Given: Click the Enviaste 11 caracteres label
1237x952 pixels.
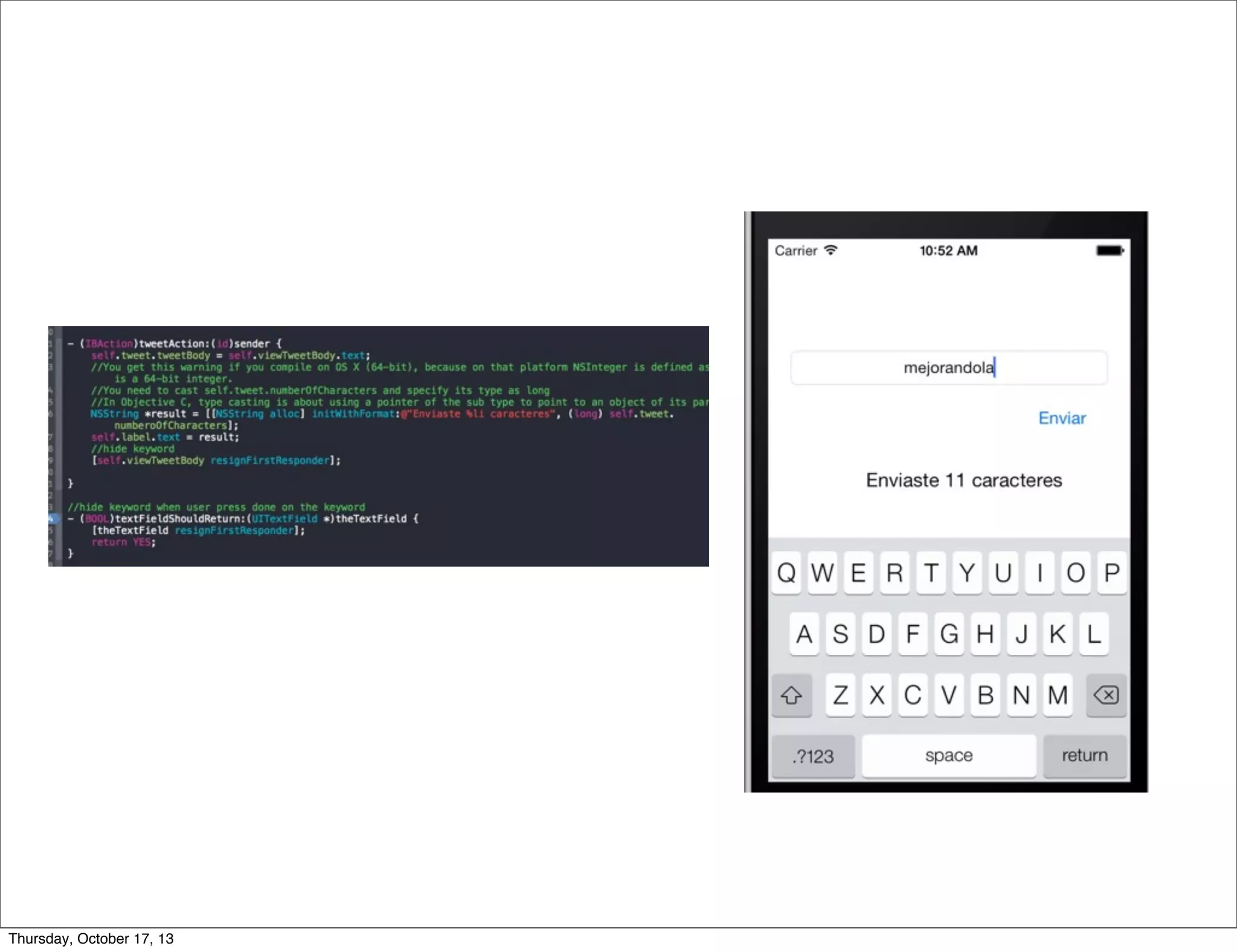Looking at the screenshot, I should (x=963, y=480).
